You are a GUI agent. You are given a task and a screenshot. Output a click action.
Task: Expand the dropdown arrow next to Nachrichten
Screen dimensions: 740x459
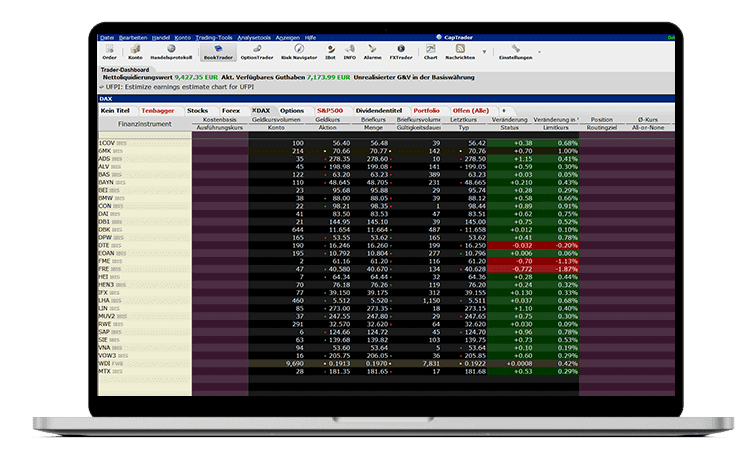(x=484, y=51)
